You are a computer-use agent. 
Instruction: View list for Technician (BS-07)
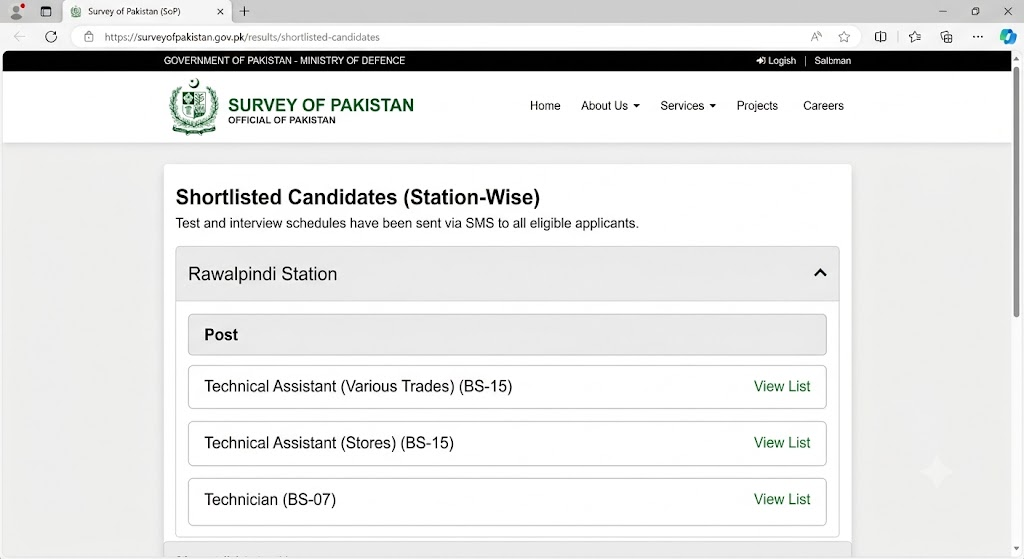(x=782, y=500)
